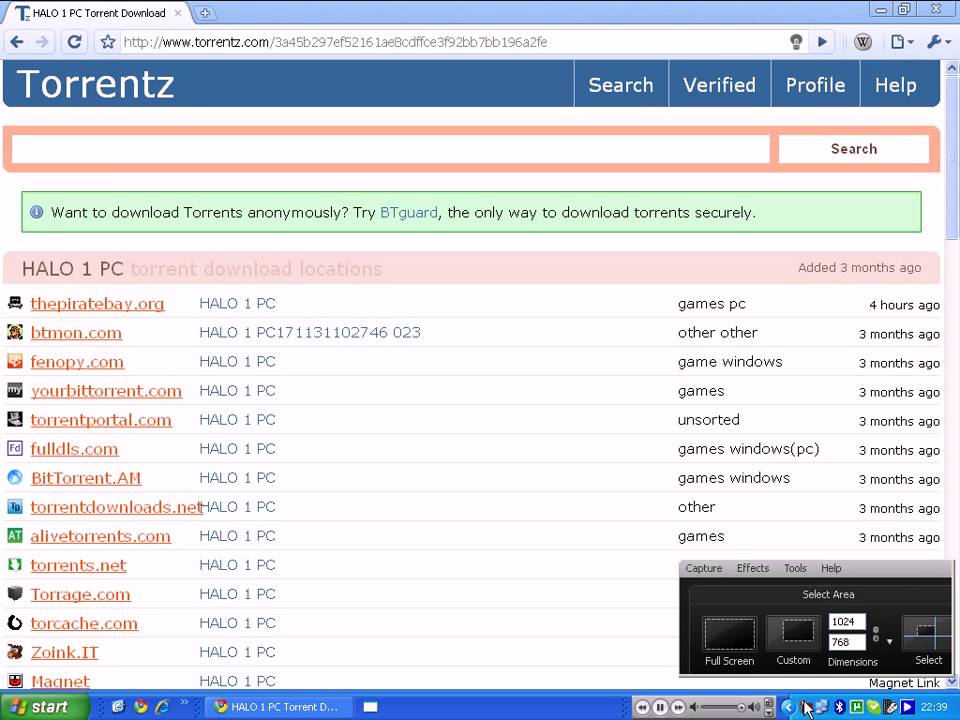The width and height of the screenshot is (960, 720).
Task: Open the Effects menu in recorder window
Action: (x=752, y=568)
